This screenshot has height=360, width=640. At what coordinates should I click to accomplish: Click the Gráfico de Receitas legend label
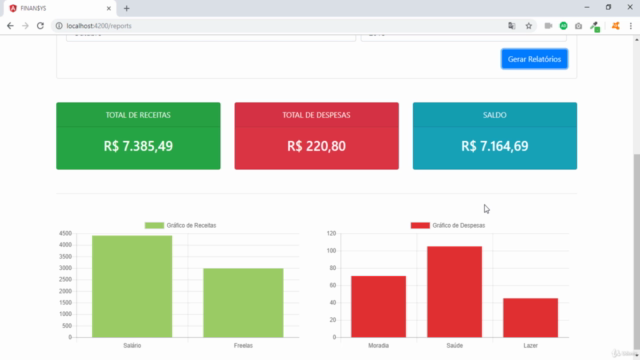coord(191,225)
